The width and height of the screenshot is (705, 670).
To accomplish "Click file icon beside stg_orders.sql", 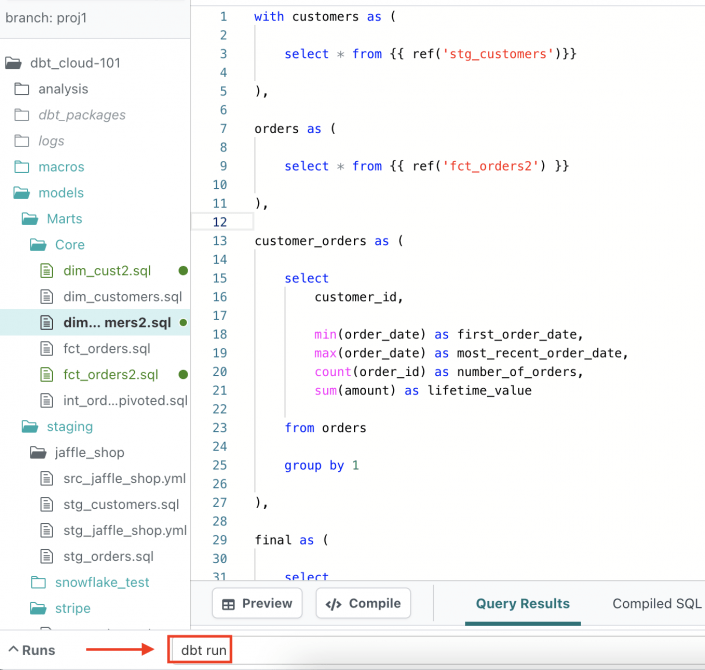I will (46, 557).
